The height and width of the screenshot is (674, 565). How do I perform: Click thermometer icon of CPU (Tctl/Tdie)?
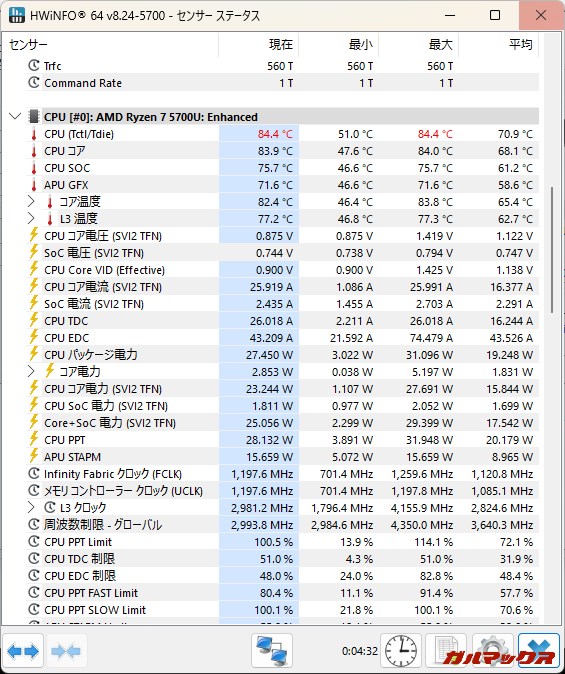tap(34, 134)
